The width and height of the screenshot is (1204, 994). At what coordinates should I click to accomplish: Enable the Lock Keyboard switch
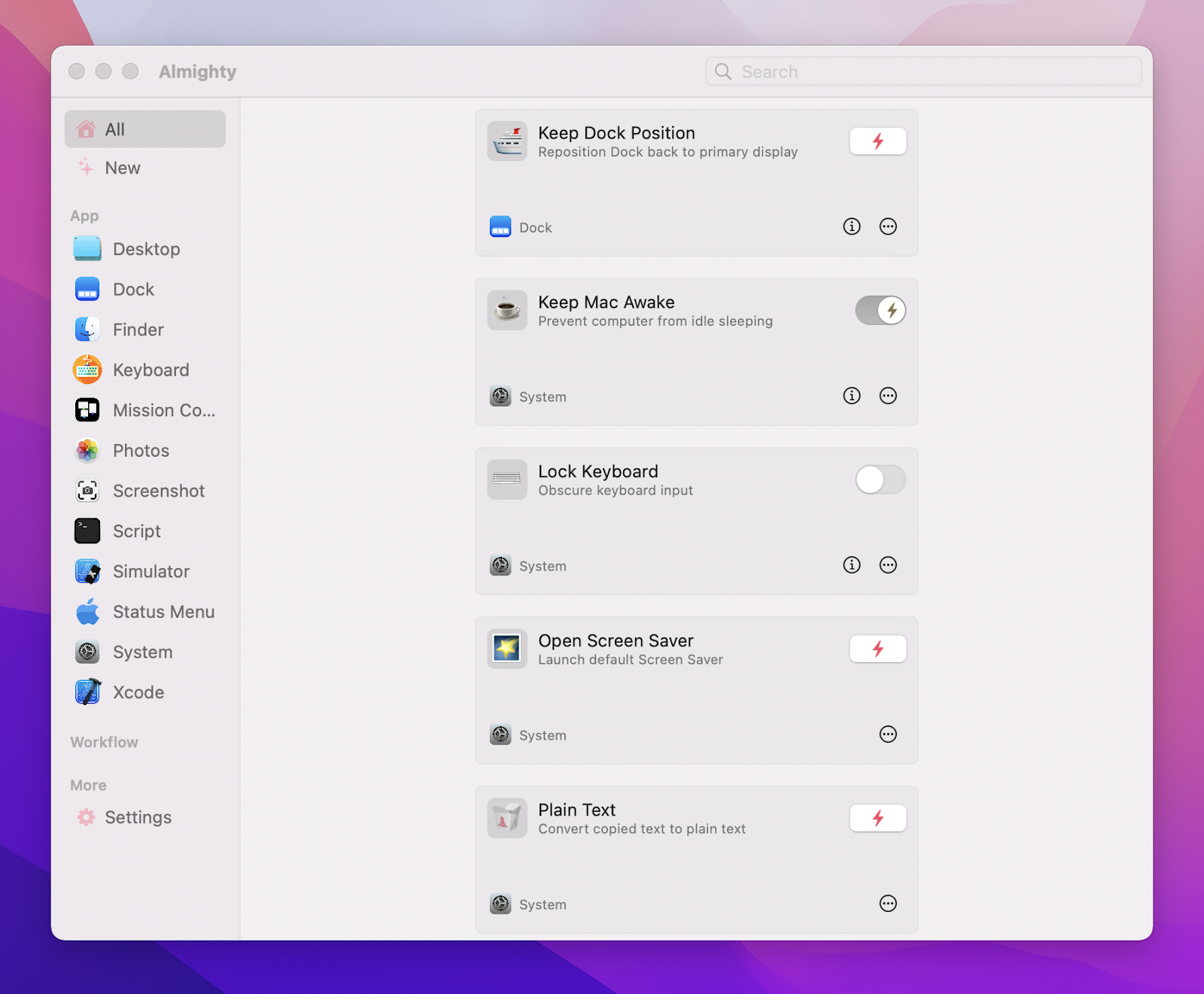tap(880, 480)
